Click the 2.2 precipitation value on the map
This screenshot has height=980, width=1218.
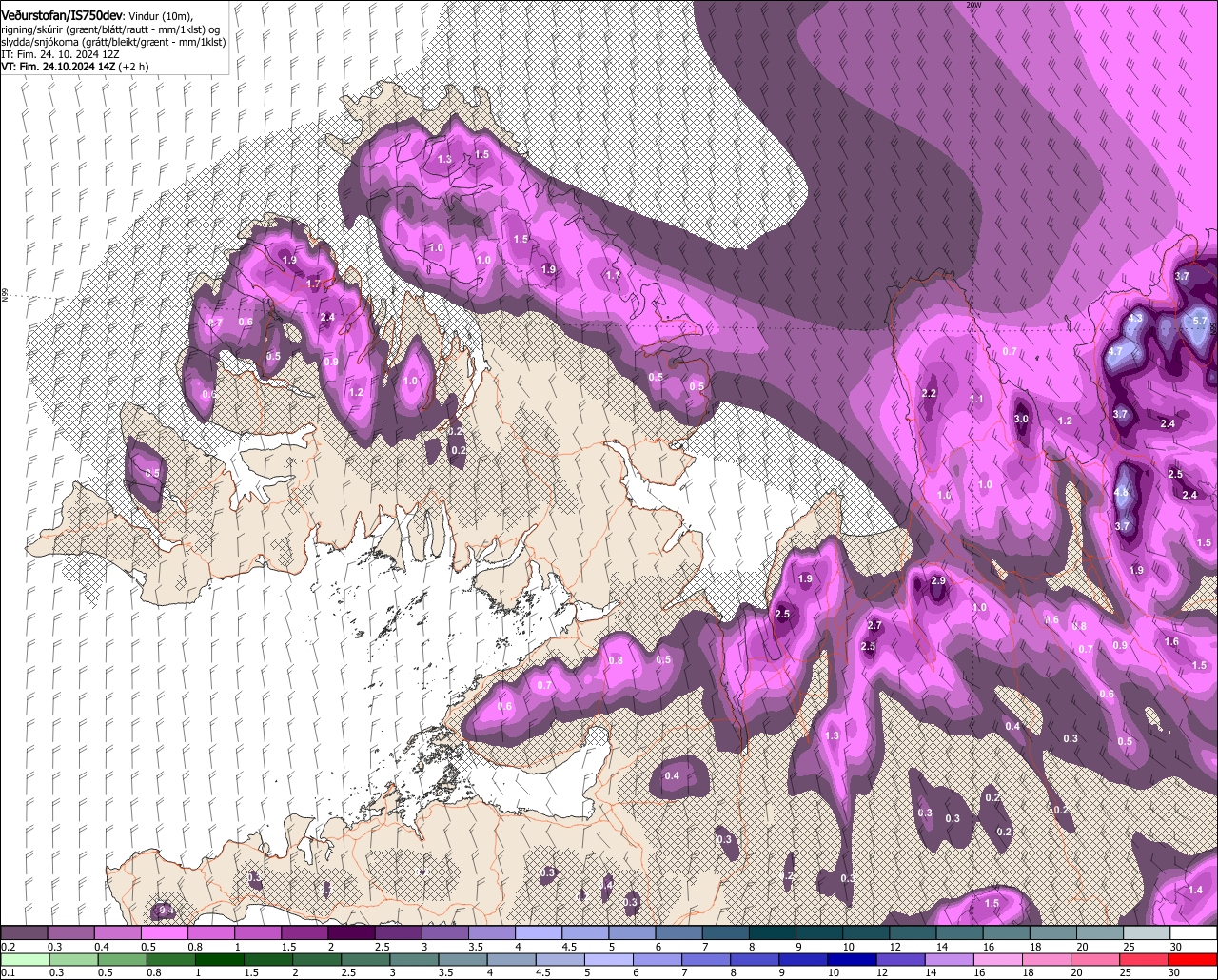point(930,393)
